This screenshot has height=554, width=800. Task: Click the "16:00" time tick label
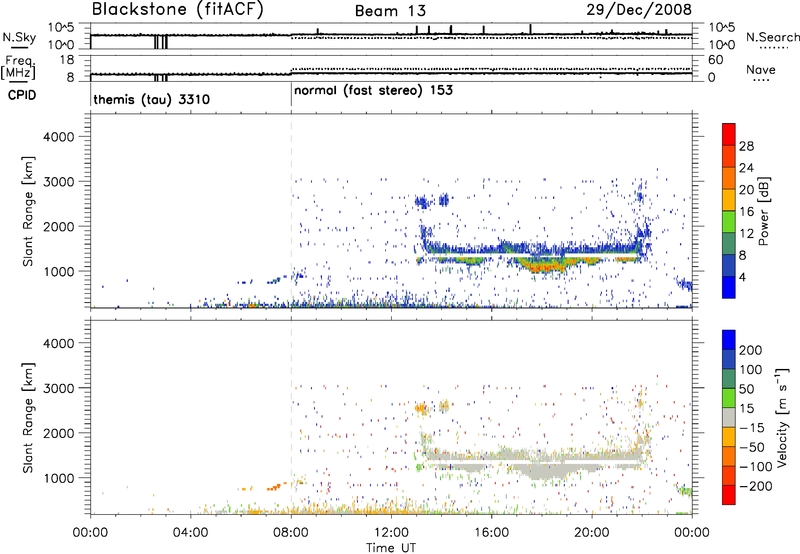pos(491,533)
